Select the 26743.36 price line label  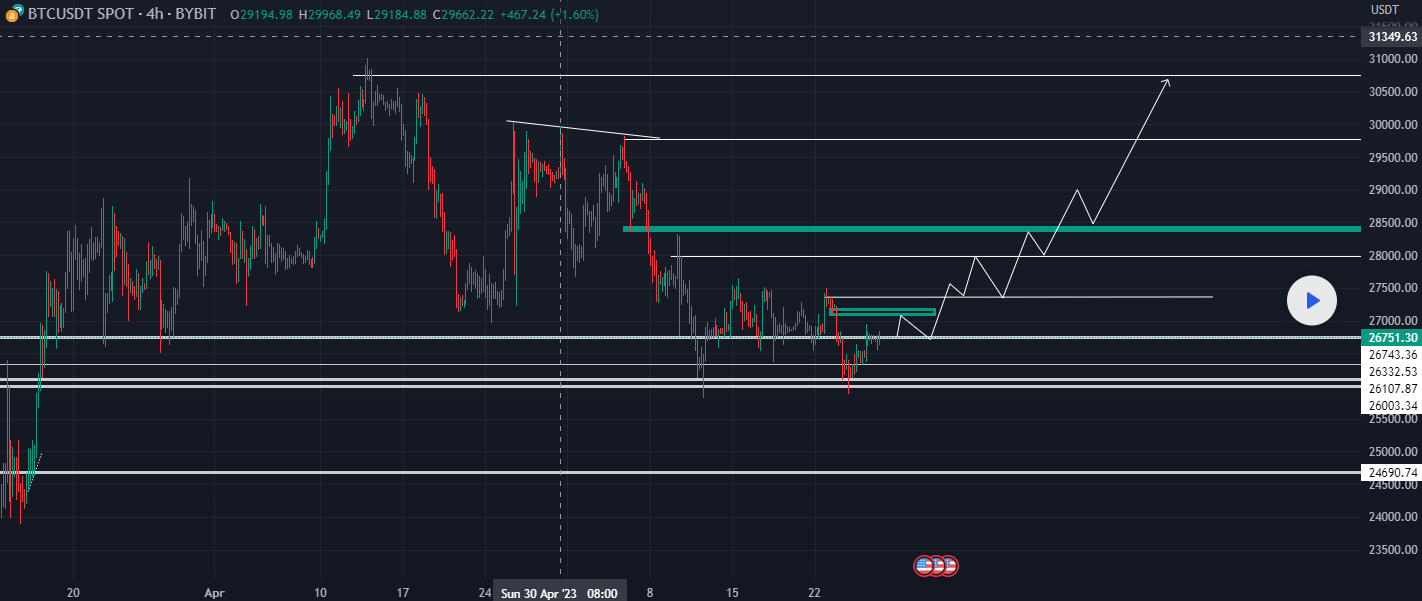pyautogui.click(x=1392, y=355)
